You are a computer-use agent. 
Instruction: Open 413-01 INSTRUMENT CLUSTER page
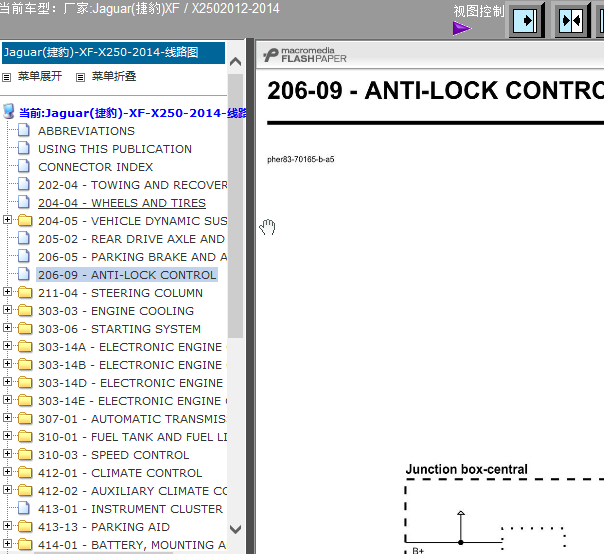[130, 509]
